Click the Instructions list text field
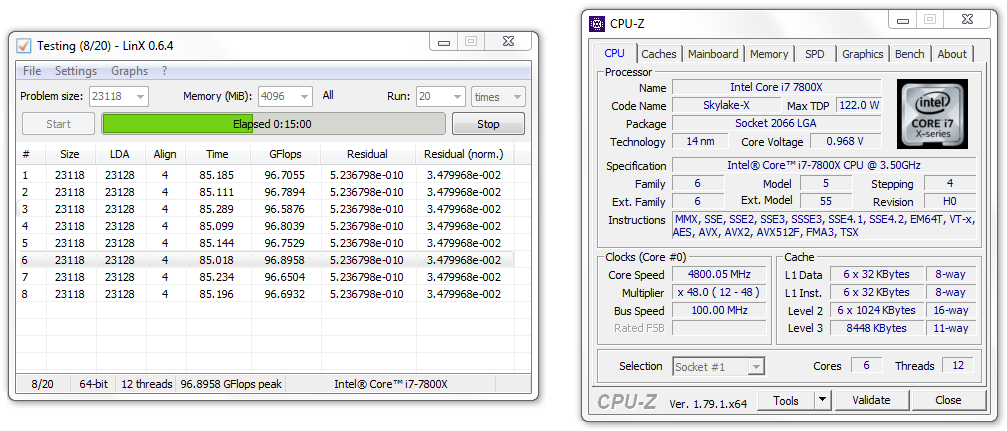Viewport: 1007px width, 431px height. (x=824, y=226)
